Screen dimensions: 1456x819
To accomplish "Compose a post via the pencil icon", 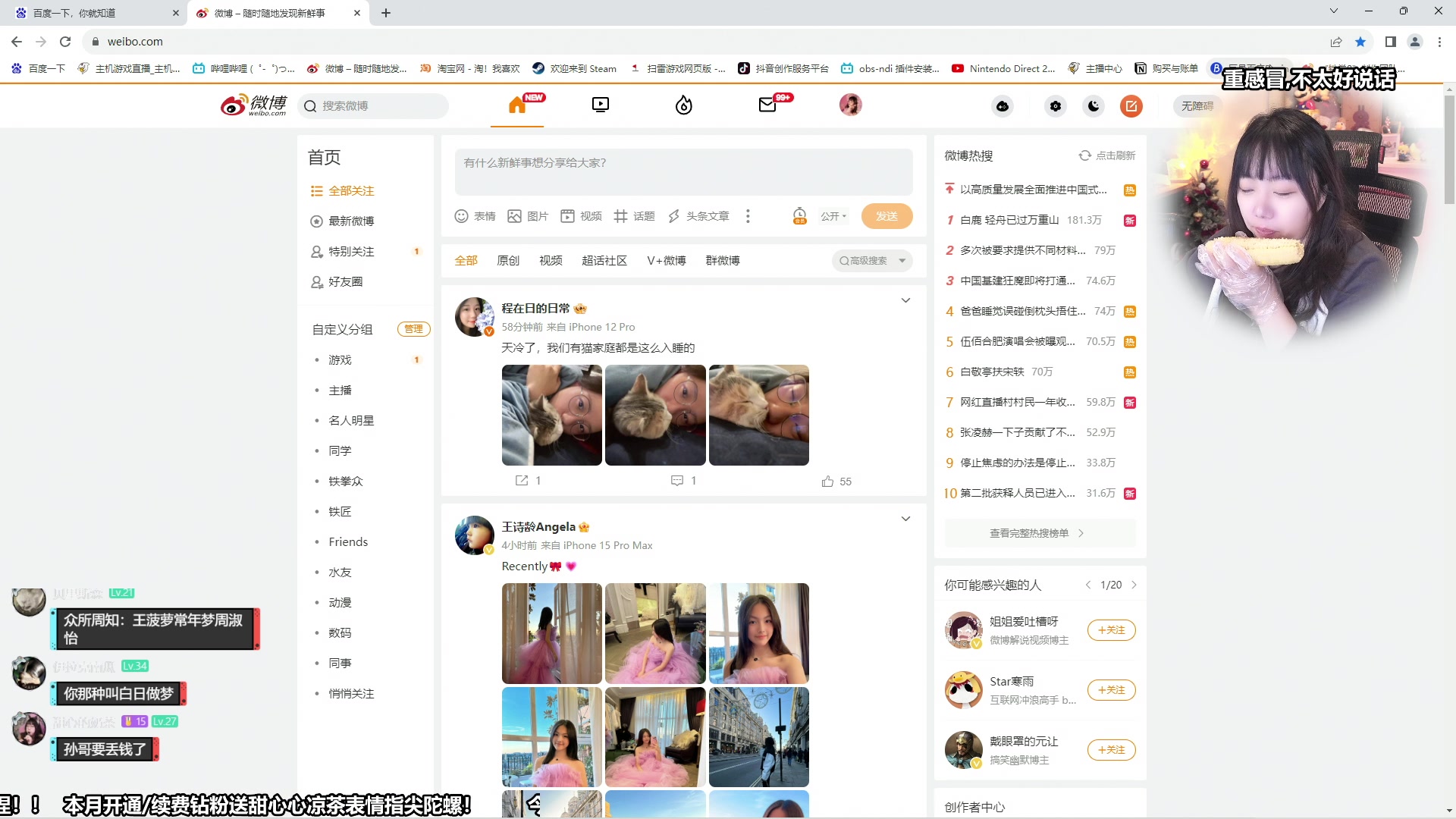I will tap(1131, 106).
